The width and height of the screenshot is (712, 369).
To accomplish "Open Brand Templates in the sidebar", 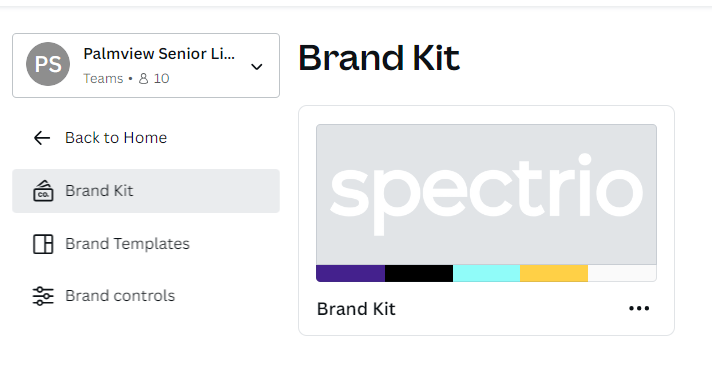I will tap(146, 244).
